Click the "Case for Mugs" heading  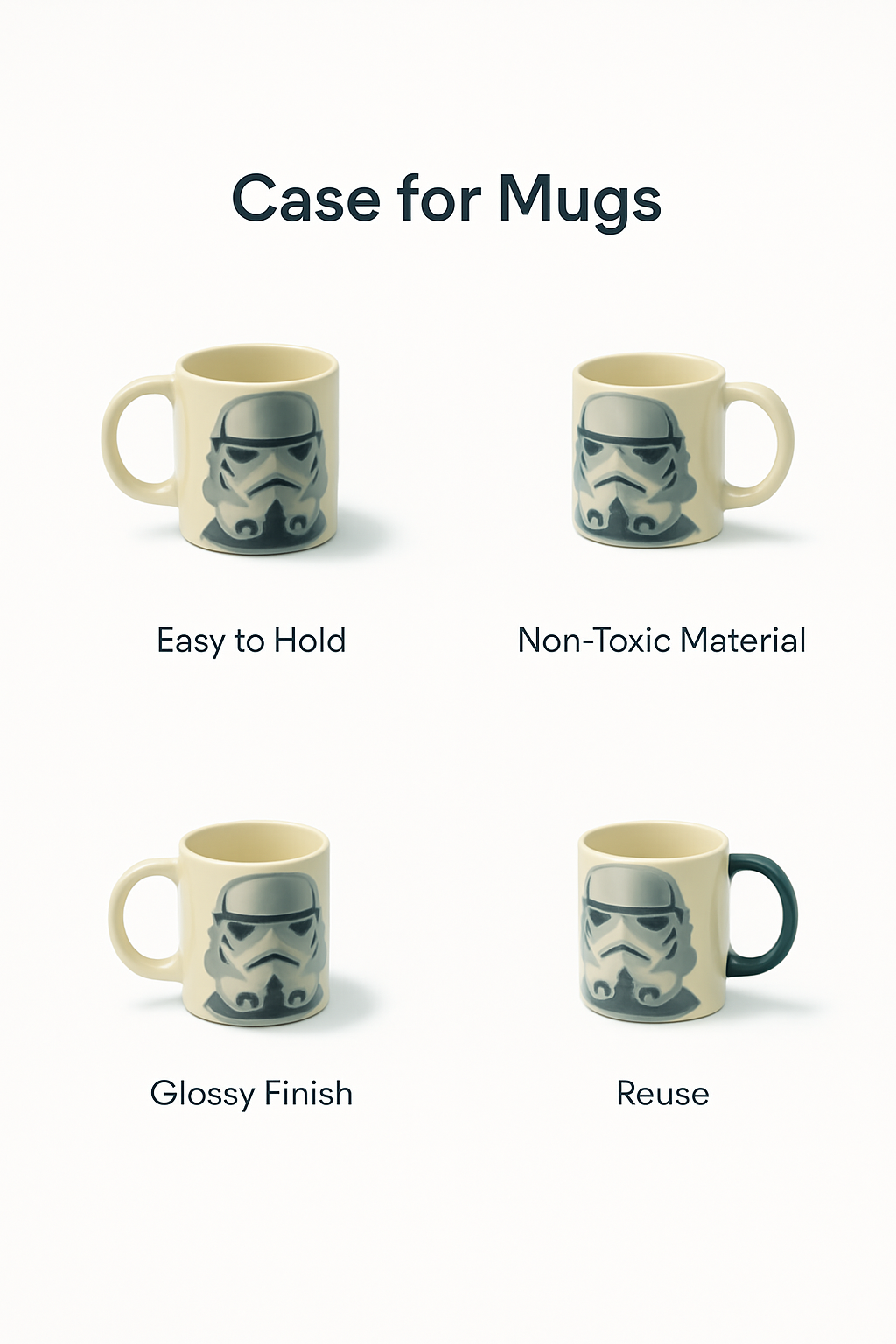(446, 199)
